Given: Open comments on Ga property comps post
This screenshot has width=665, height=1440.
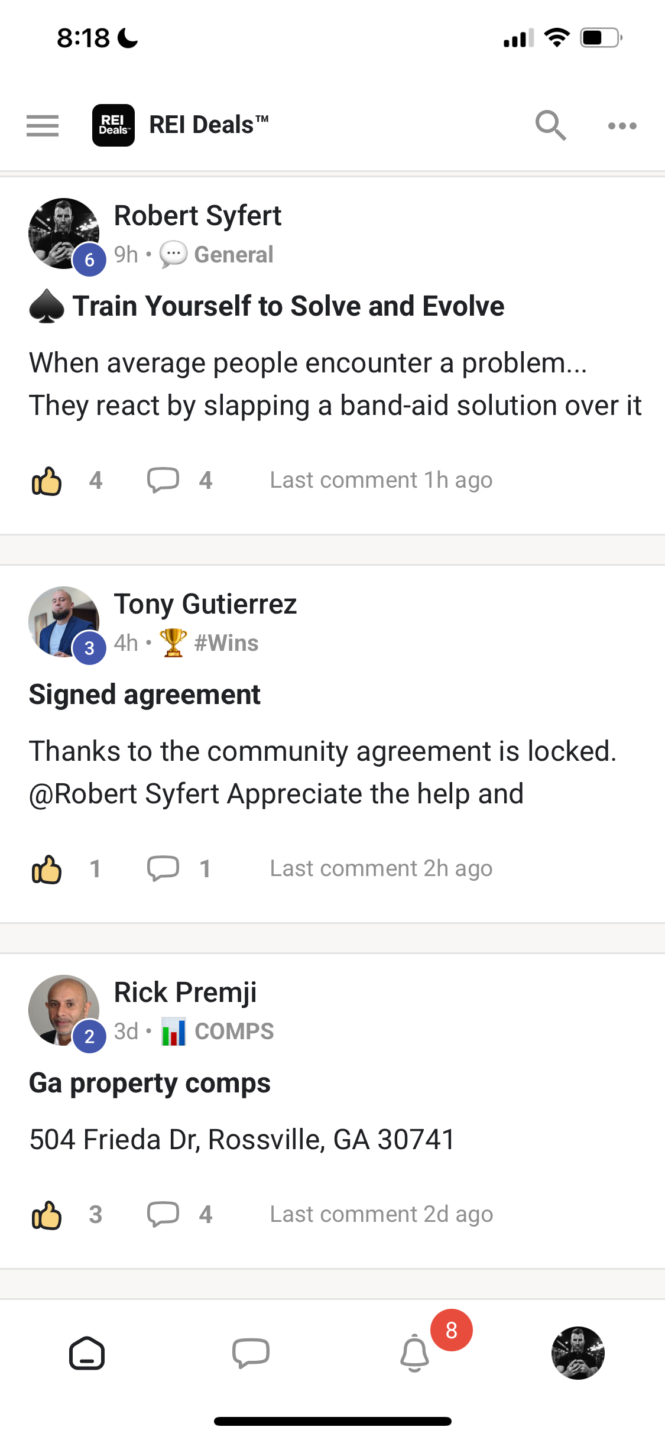Looking at the screenshot, I should [164, 1215].
